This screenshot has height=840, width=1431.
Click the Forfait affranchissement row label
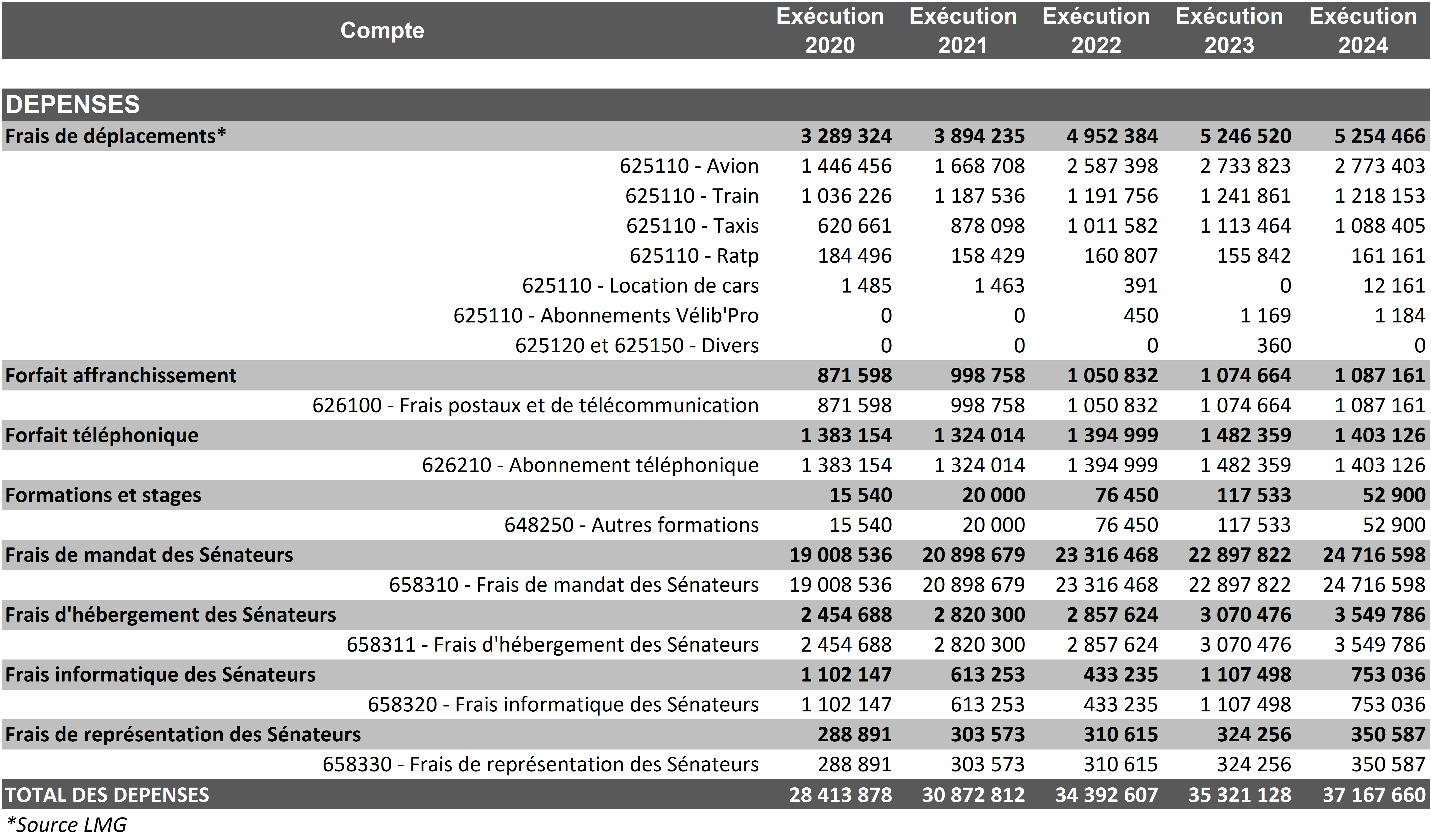(x=120, y=375)
